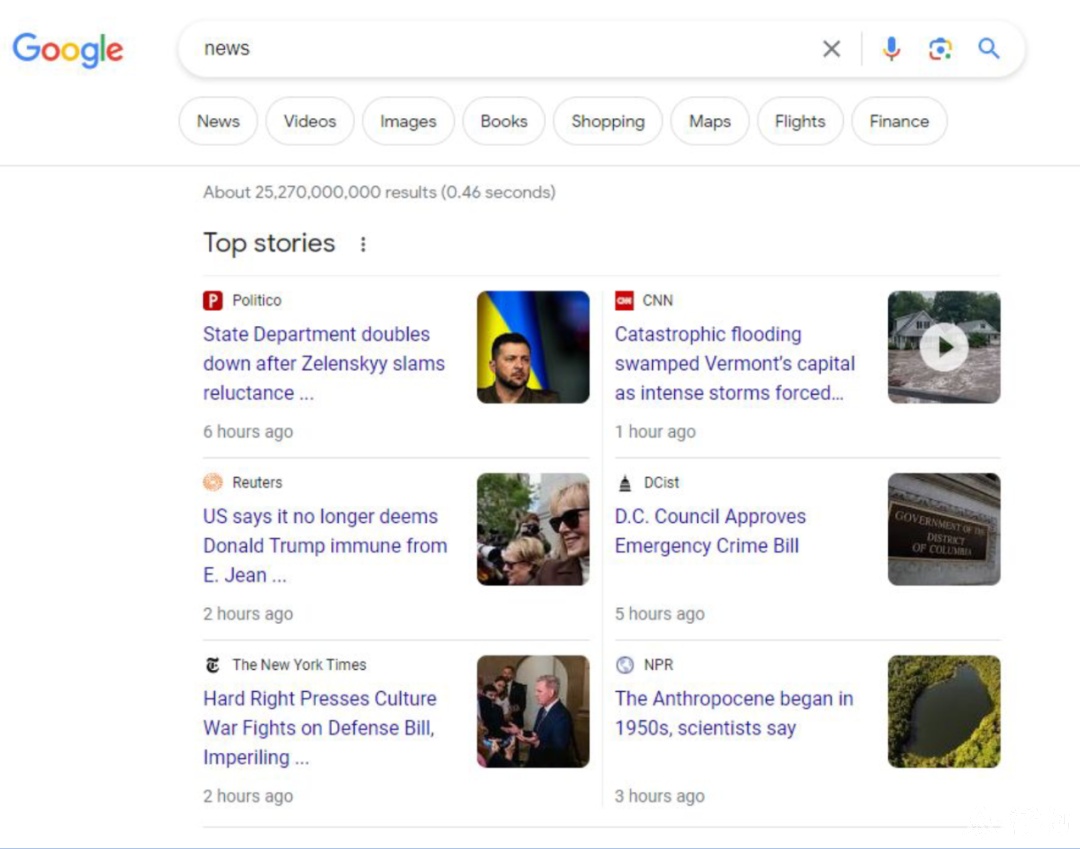This screenshot has height=849, width=1080.
Task: Open D.C. Council Emergency Crime Bill headline
Action: [710, 531]
